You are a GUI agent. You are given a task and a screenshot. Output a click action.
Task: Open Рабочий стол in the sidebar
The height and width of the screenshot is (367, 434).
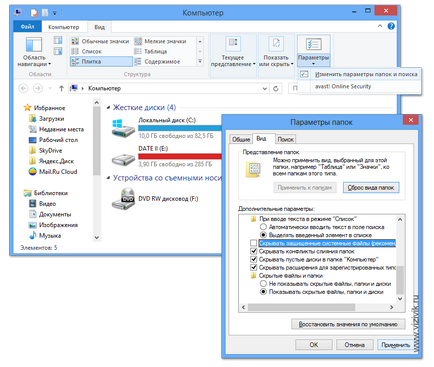coord(53,140)
